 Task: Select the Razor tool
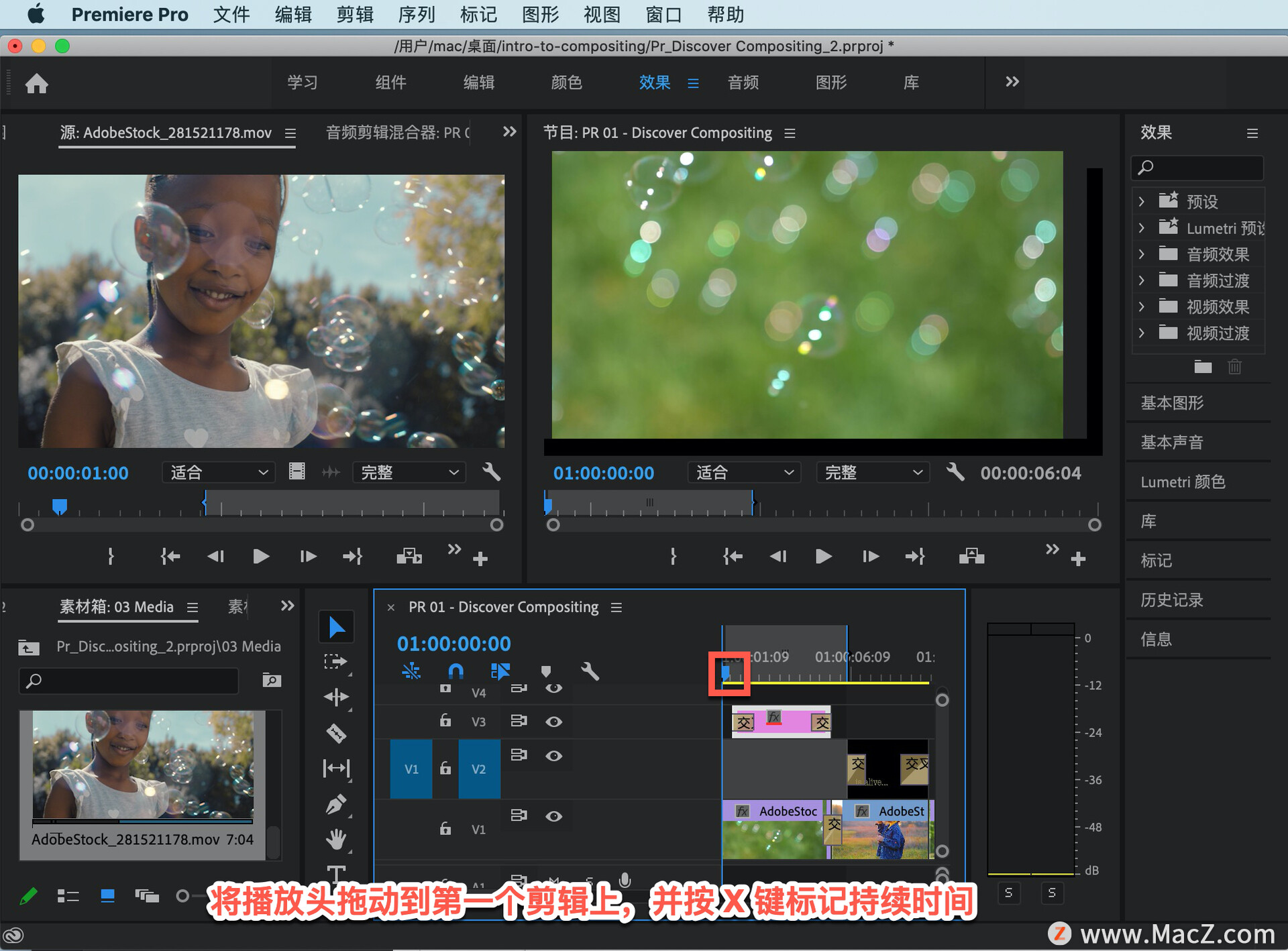click(336, 733)
